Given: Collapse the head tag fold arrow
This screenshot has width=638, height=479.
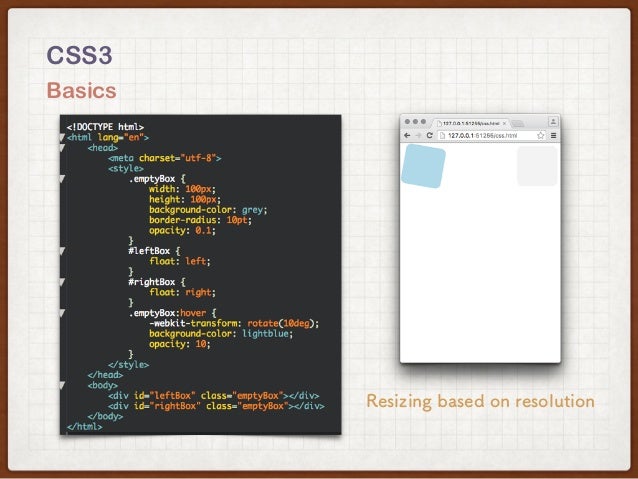Looking at the screenshot, I should (x=62, y=148).
